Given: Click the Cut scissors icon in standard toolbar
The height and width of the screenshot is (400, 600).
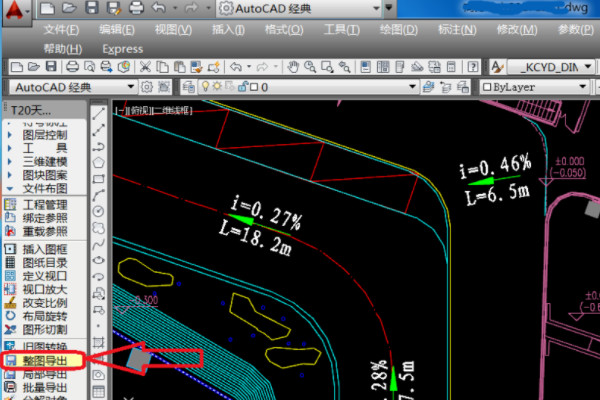Looking at the screenshot, I should [143, 67].
